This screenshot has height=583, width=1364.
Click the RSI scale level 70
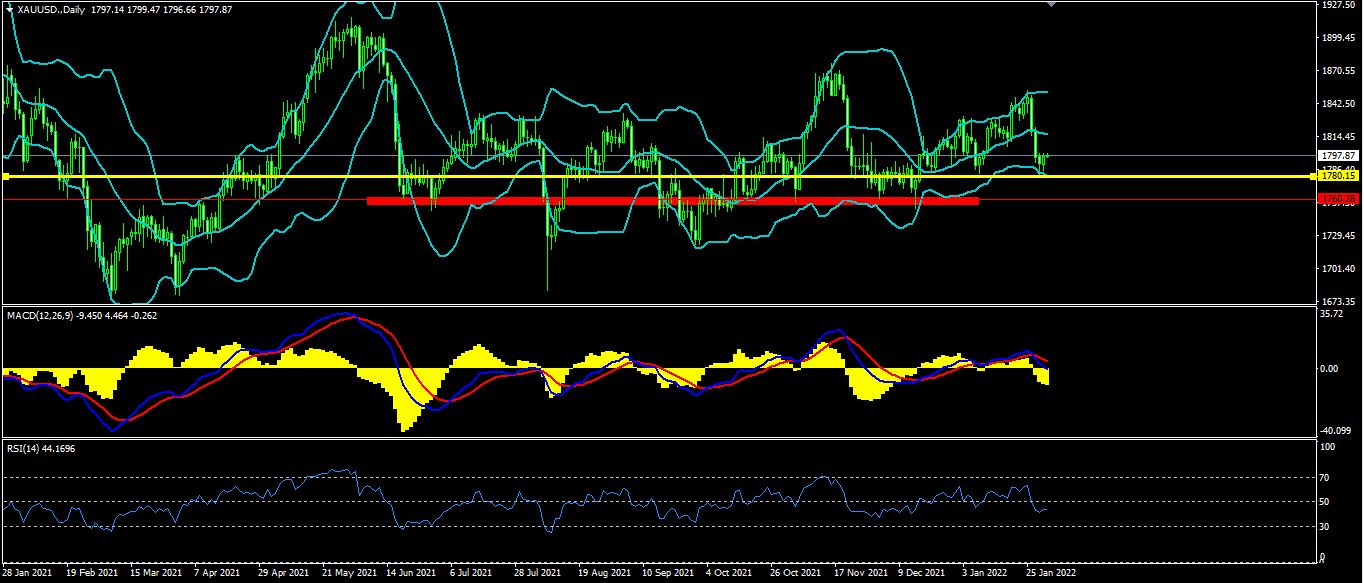[x=1326, y=478]
